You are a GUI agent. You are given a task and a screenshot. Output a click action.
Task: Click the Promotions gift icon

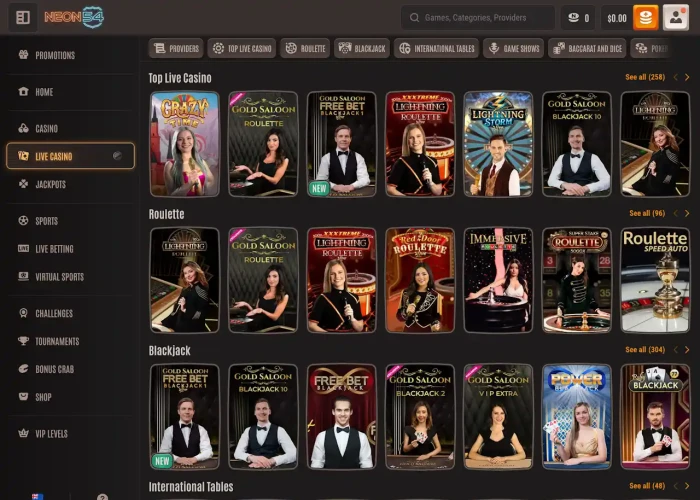(x=24, y=55)
